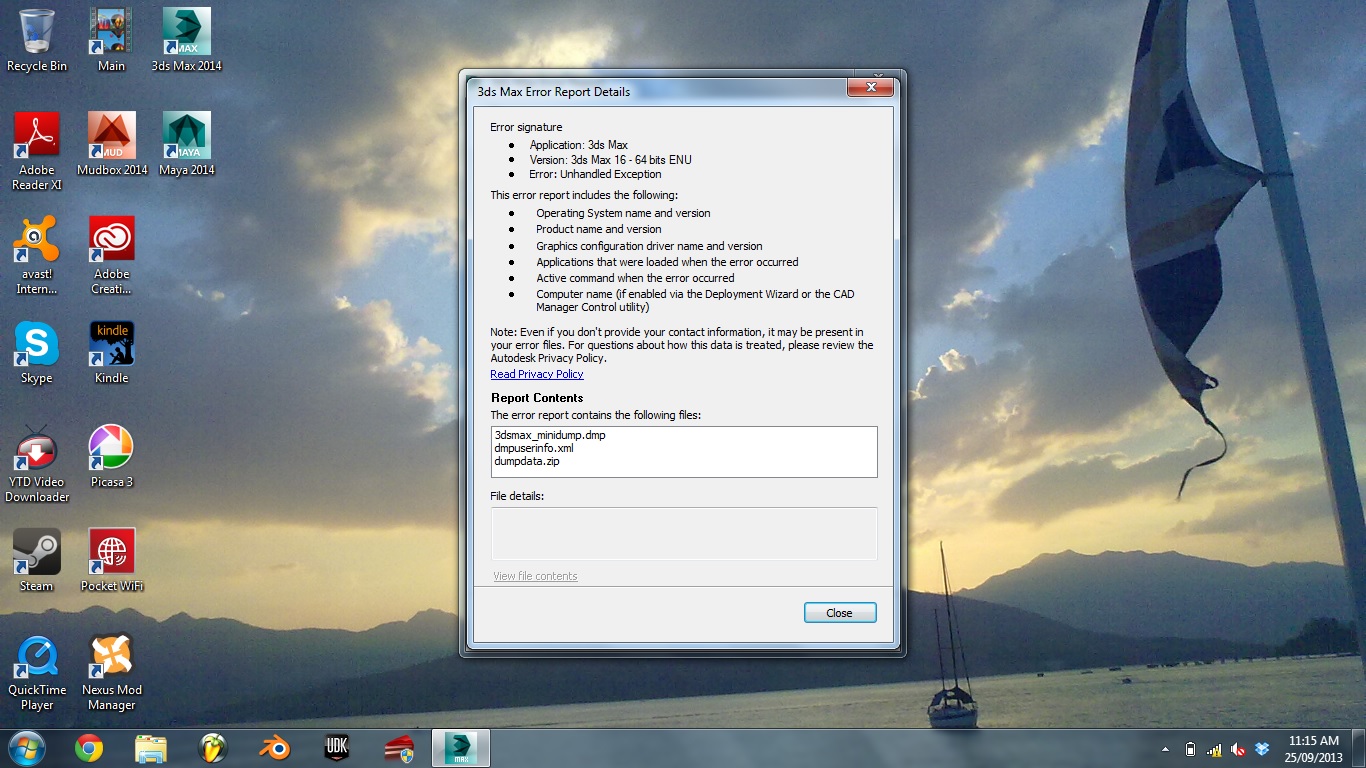This screenshot has height=768, width=1366.
Task: Open the Recycle Bin desktop icon
Action: tap(37, 40)
